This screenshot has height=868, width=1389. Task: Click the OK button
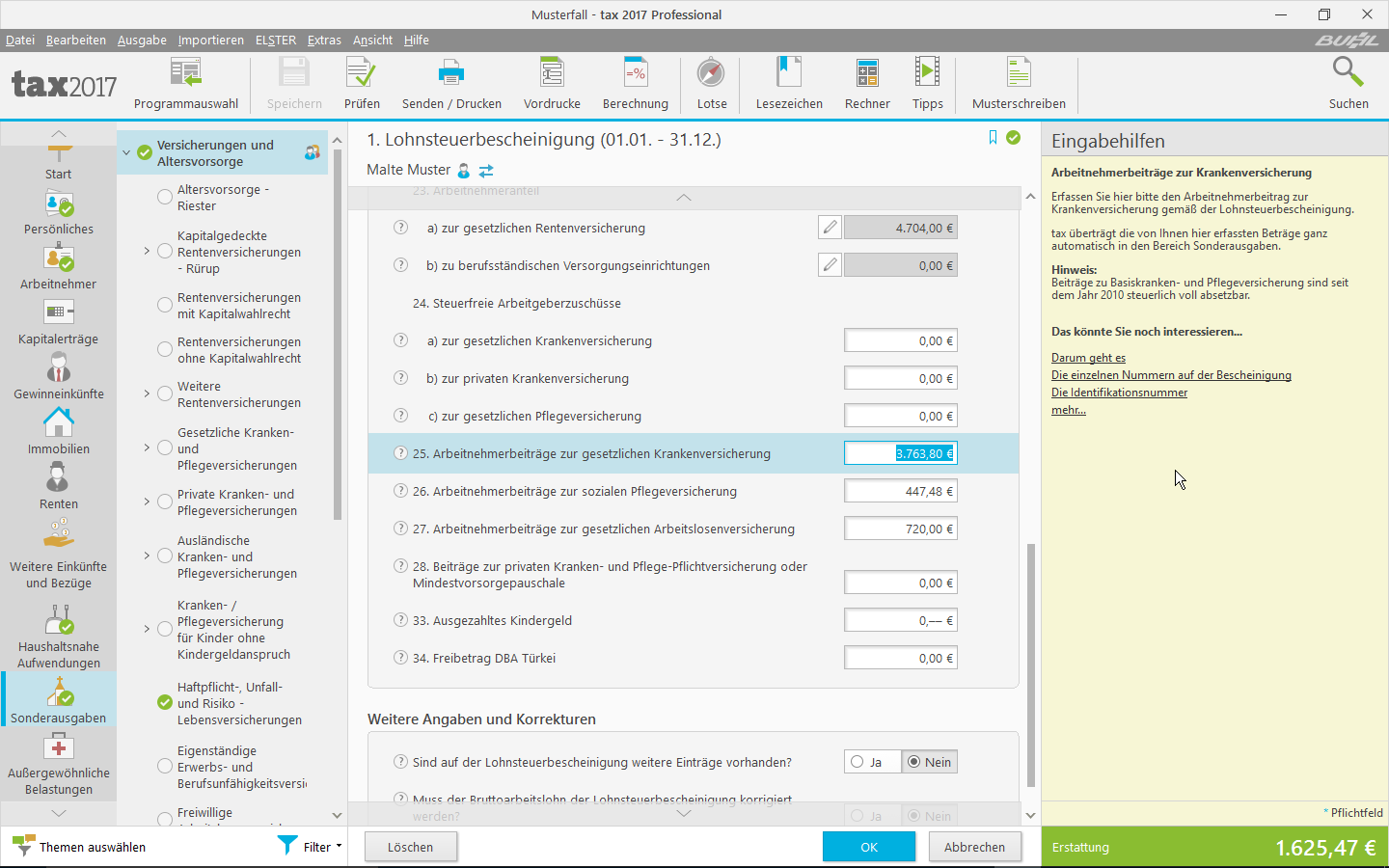(x=868, y=847)
